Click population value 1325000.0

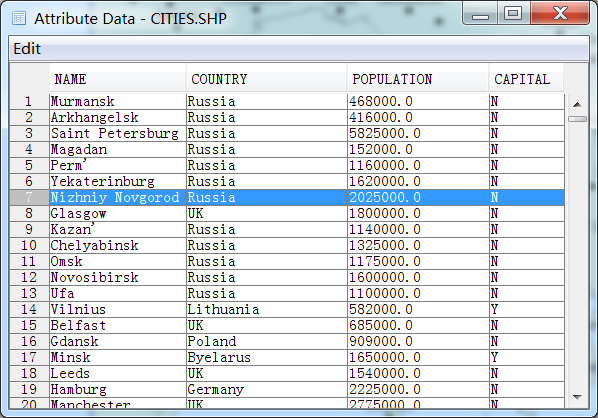click(418, 246)
